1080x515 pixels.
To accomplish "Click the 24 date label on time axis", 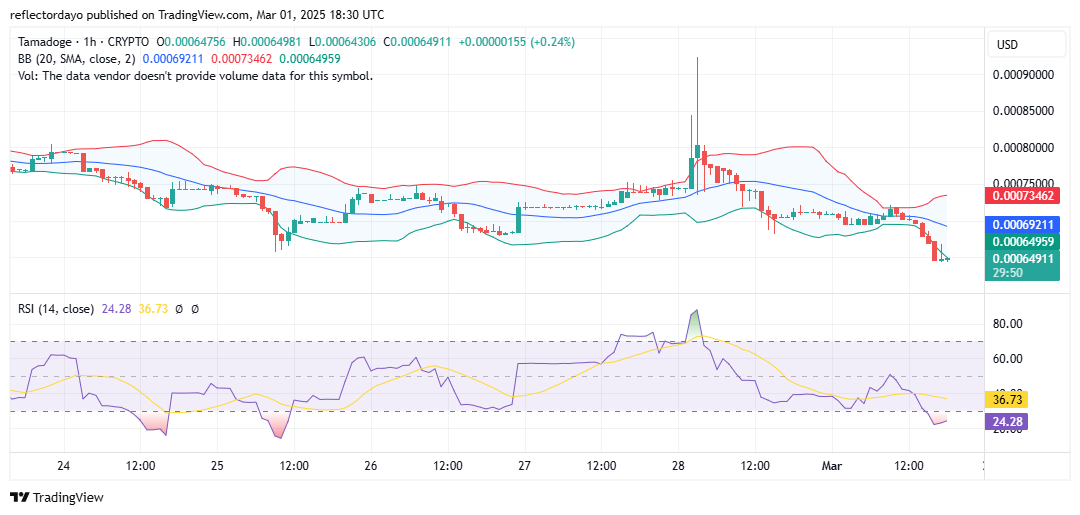I will click(x=63, y=466).
